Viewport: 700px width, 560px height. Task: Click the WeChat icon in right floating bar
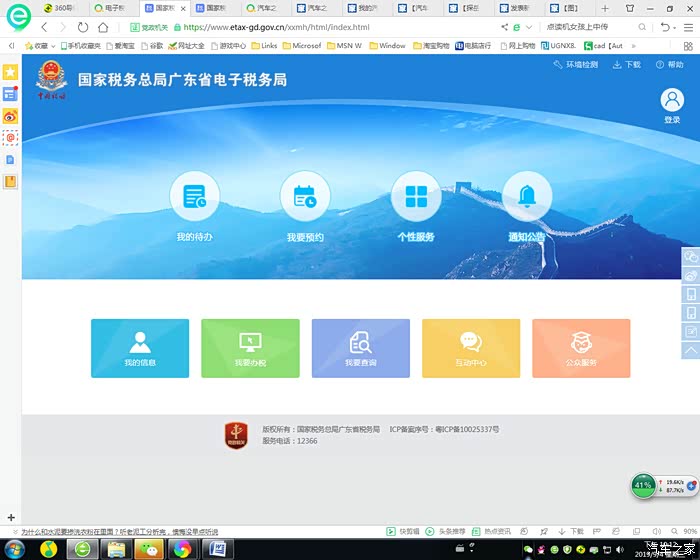[690, 256]
